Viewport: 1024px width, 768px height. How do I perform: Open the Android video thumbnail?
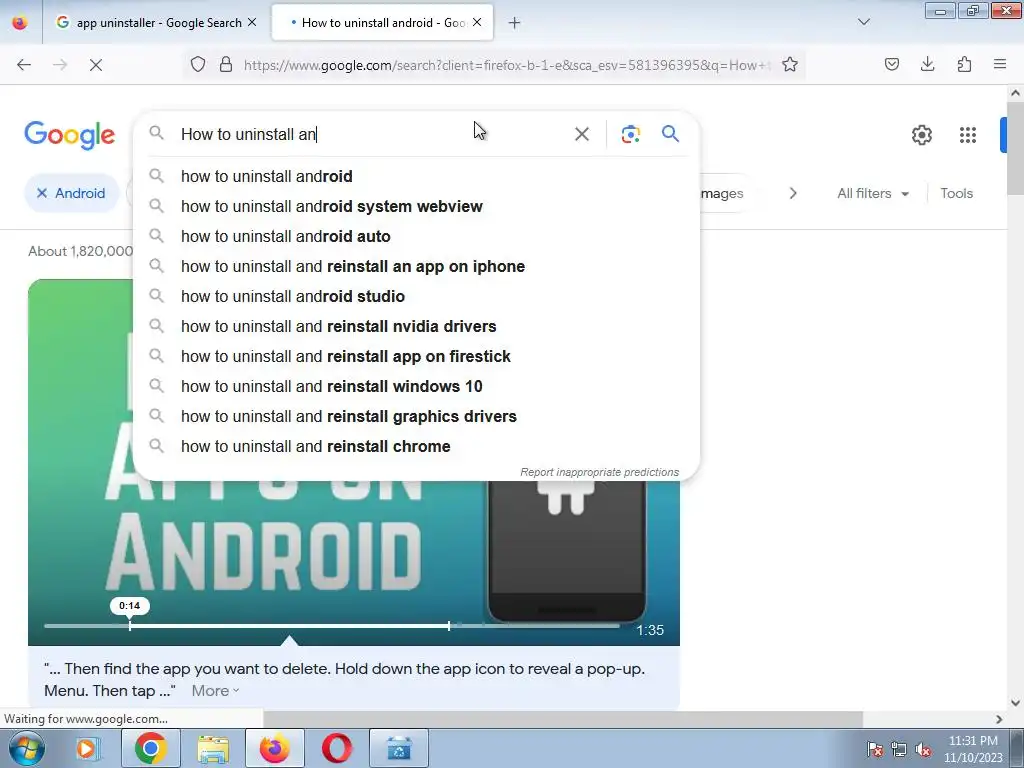coord(354,462)
